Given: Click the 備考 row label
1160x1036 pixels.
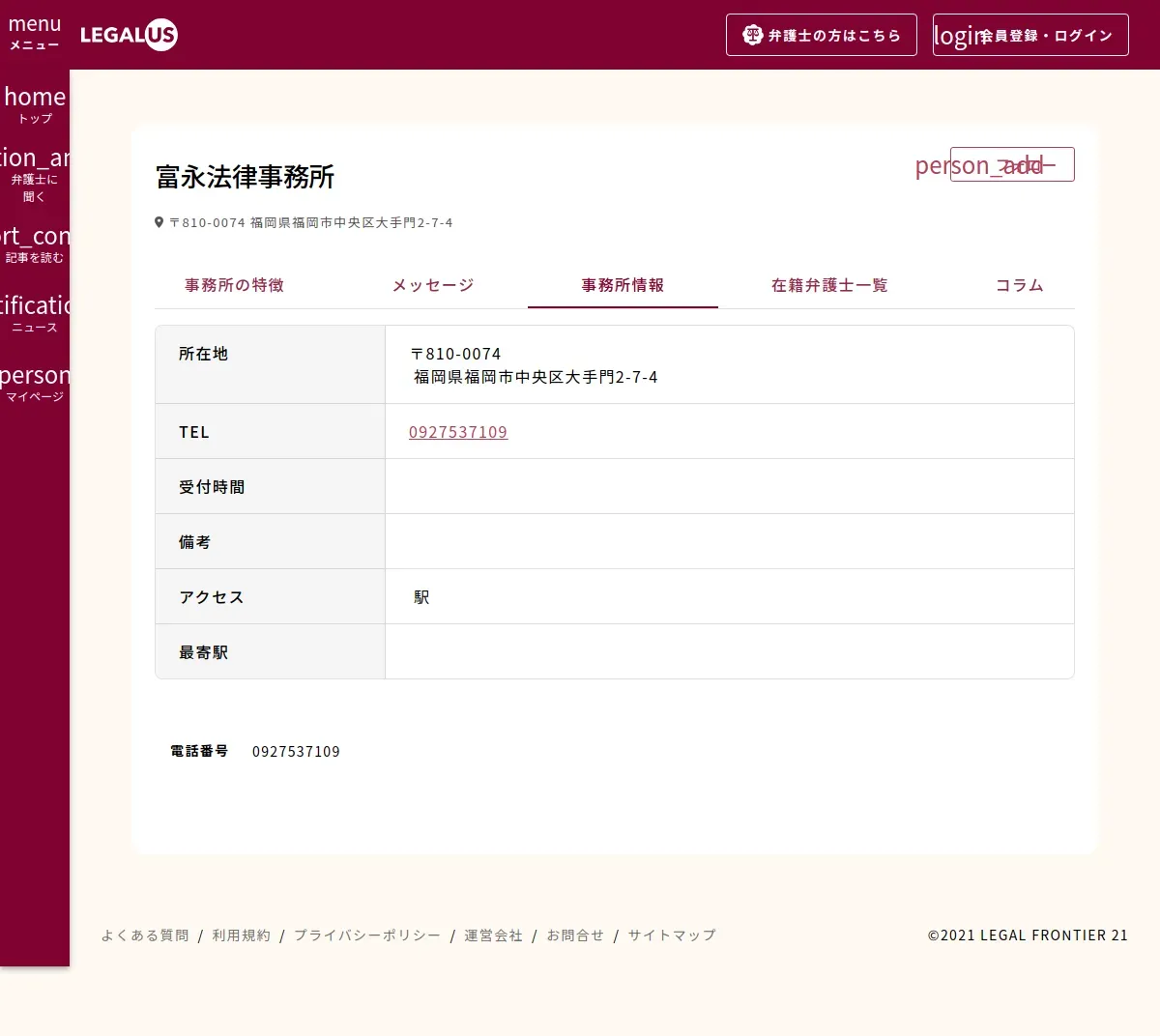Looking at the screenshot, I should point(194,542).
